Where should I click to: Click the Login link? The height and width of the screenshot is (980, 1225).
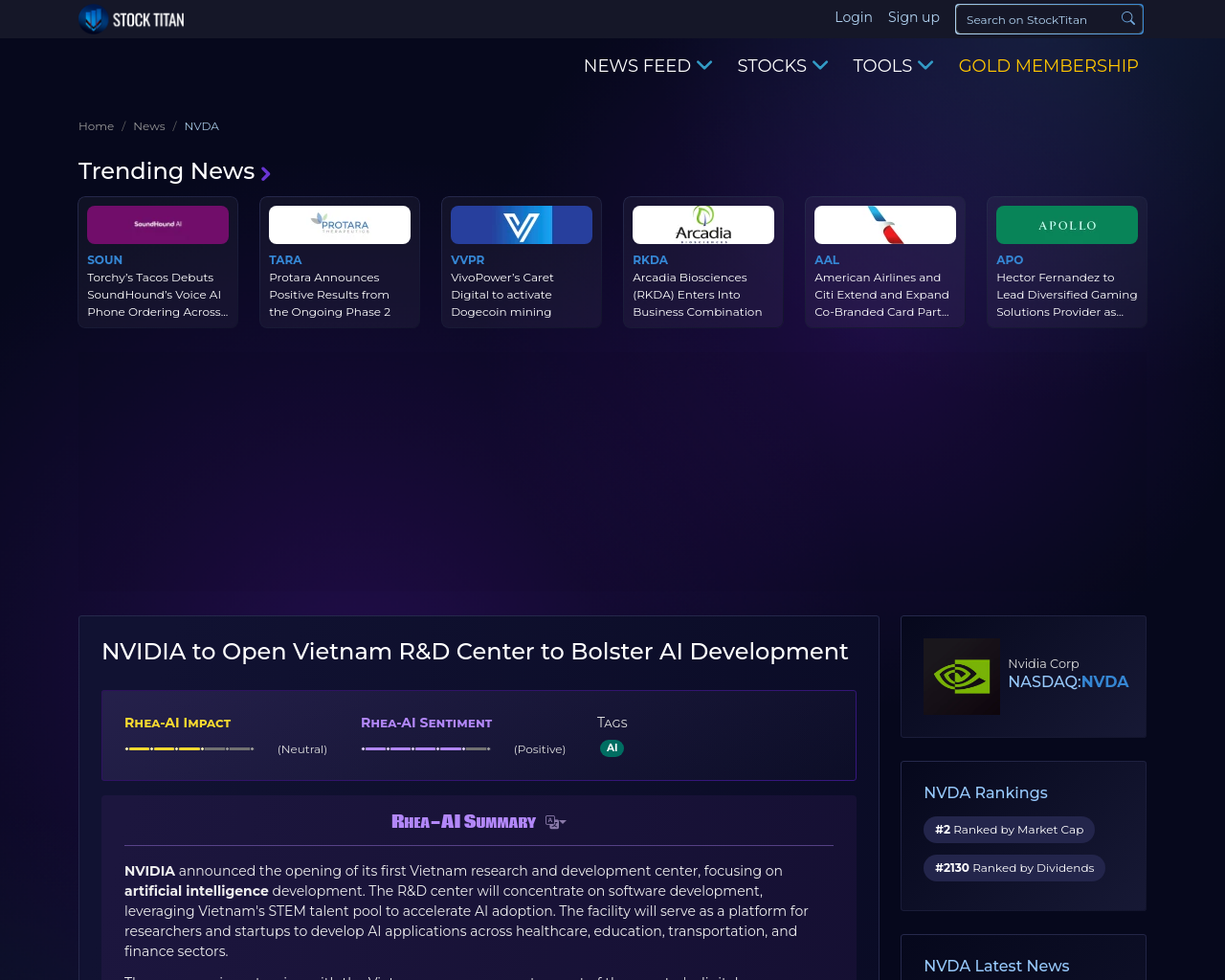pos(854,17)
